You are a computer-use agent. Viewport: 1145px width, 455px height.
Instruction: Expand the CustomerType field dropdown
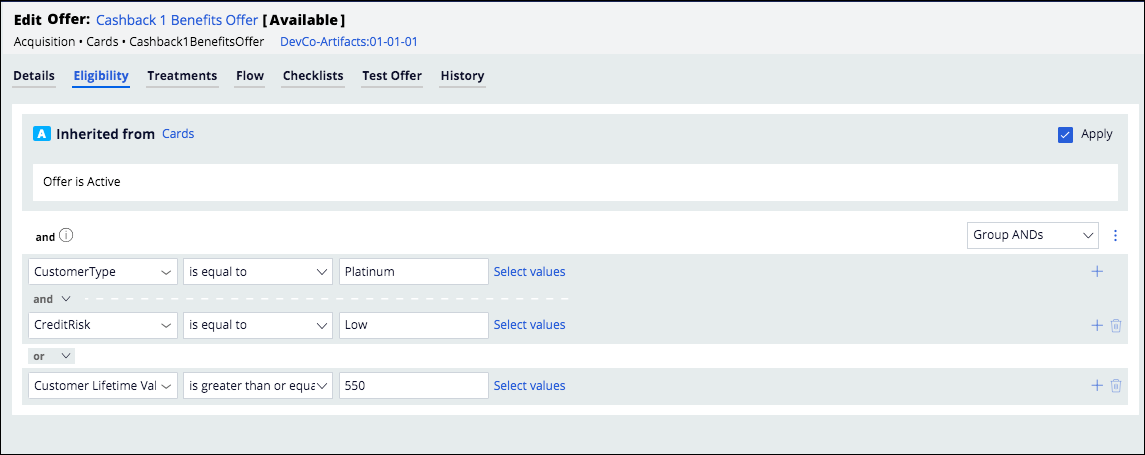103,271
